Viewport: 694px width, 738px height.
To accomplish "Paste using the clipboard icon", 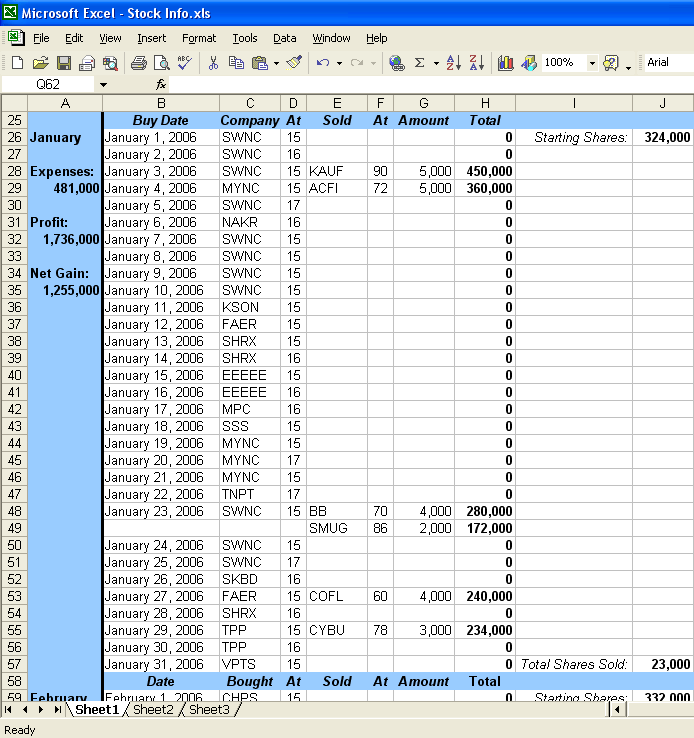I will tap(260, 63).
